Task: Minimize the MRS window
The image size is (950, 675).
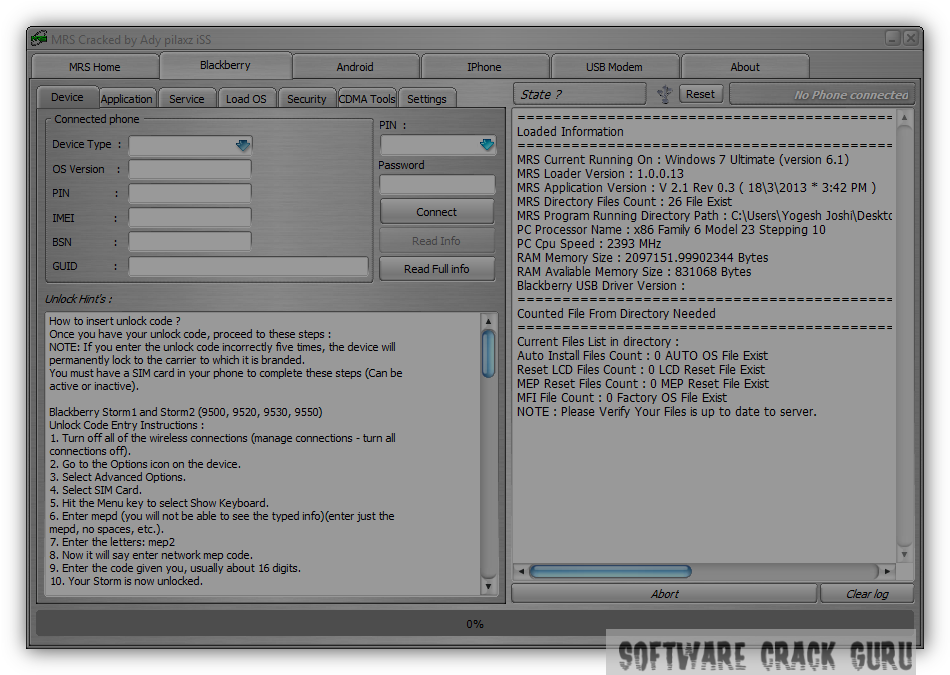Action: tap(892, 38)
